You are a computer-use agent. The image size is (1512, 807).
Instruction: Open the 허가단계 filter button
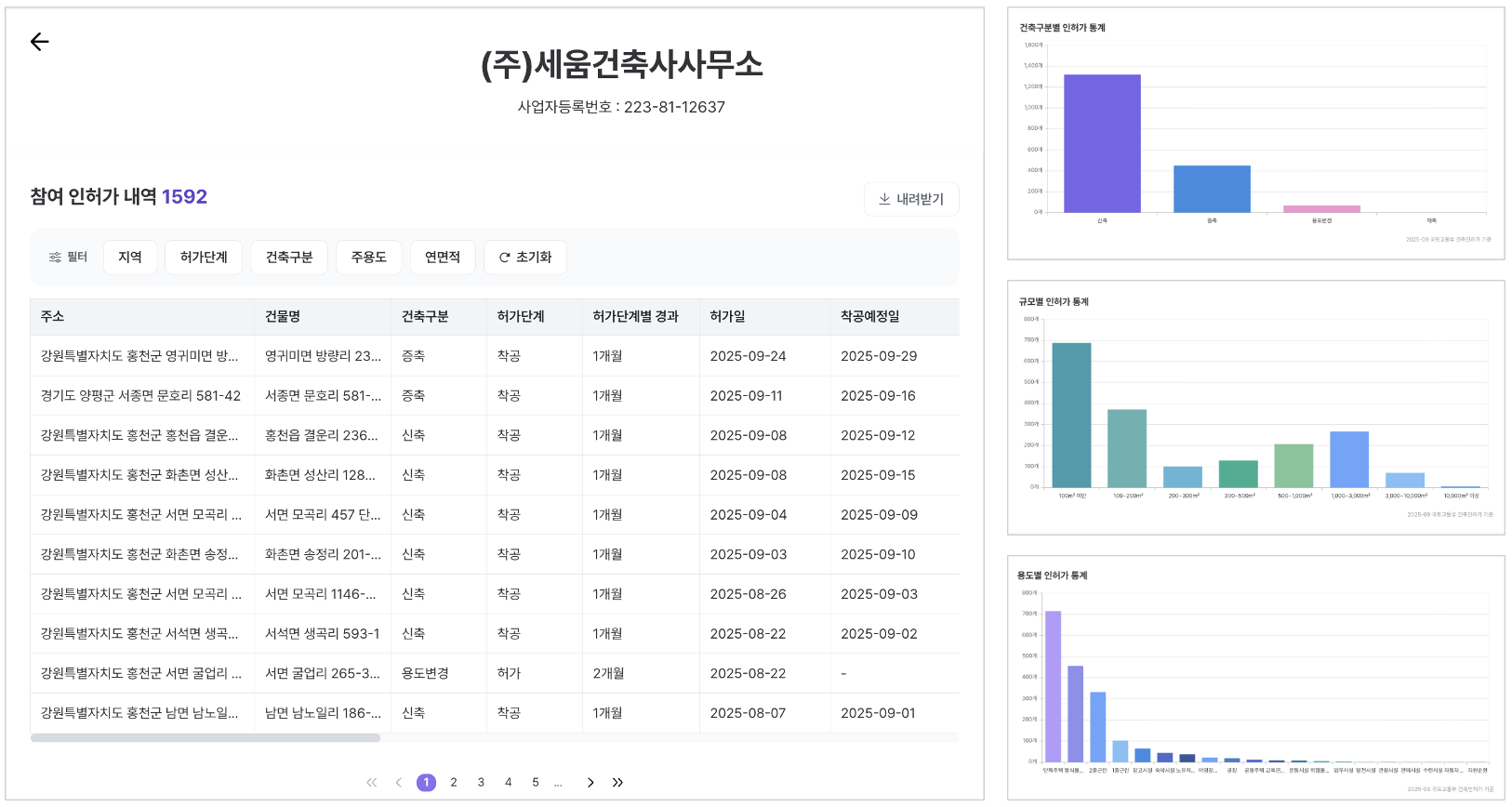point(204,258)
